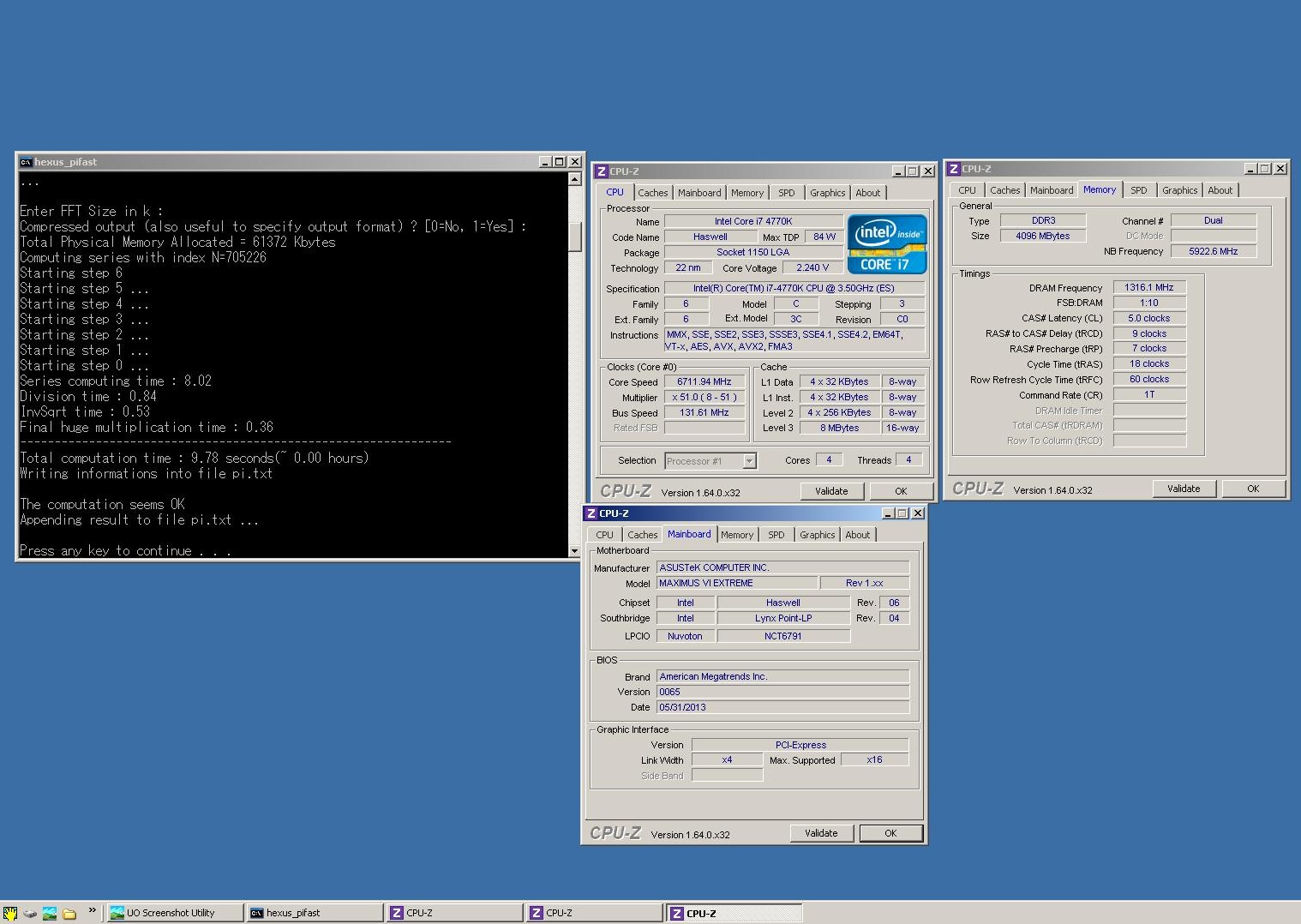
Task: Click the Level 3 cache value 8 MBytes
Action: pyautogui.click(x=840, y=428)
